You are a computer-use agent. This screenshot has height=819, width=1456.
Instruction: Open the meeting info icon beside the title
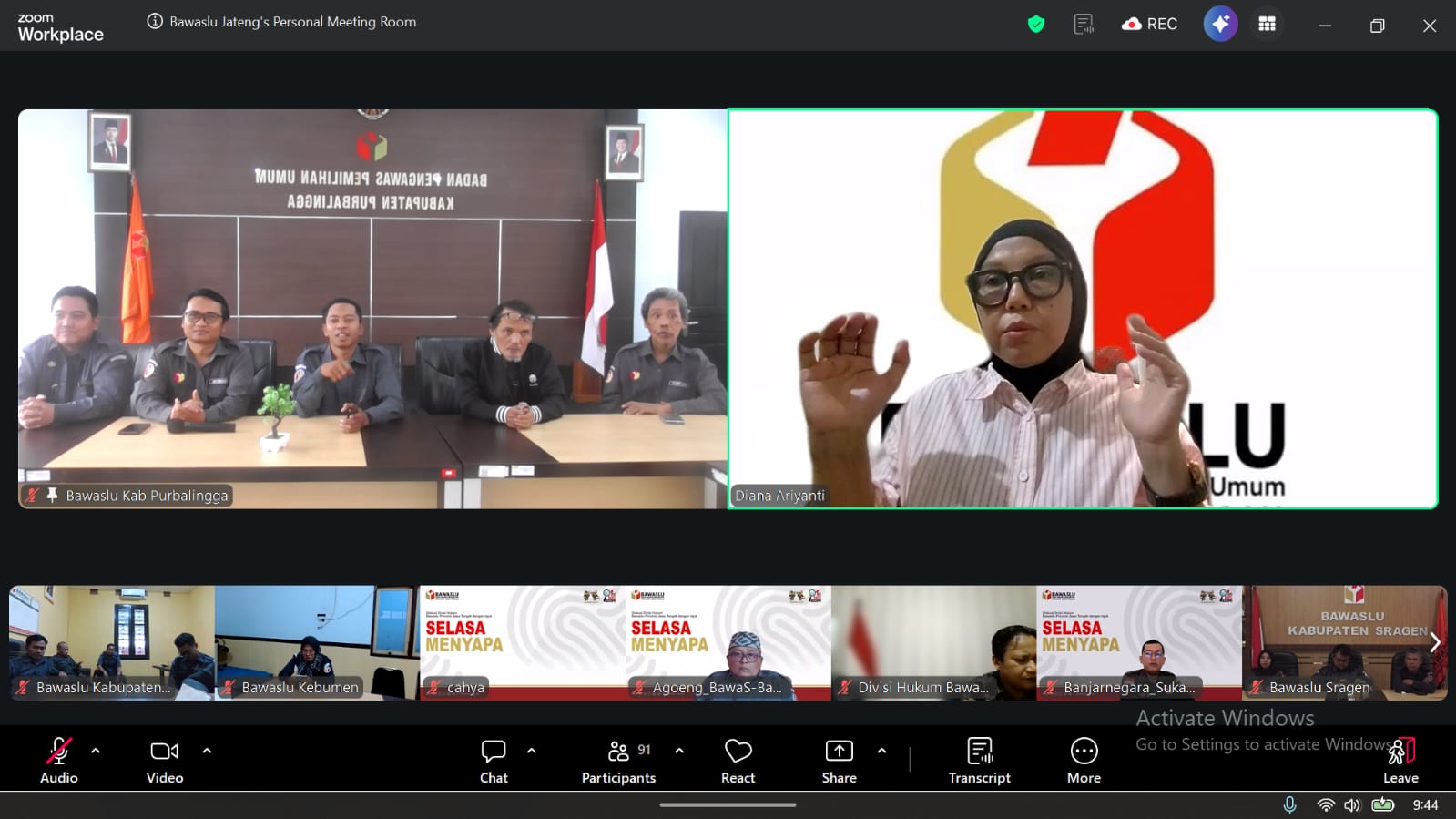(155, 21)
